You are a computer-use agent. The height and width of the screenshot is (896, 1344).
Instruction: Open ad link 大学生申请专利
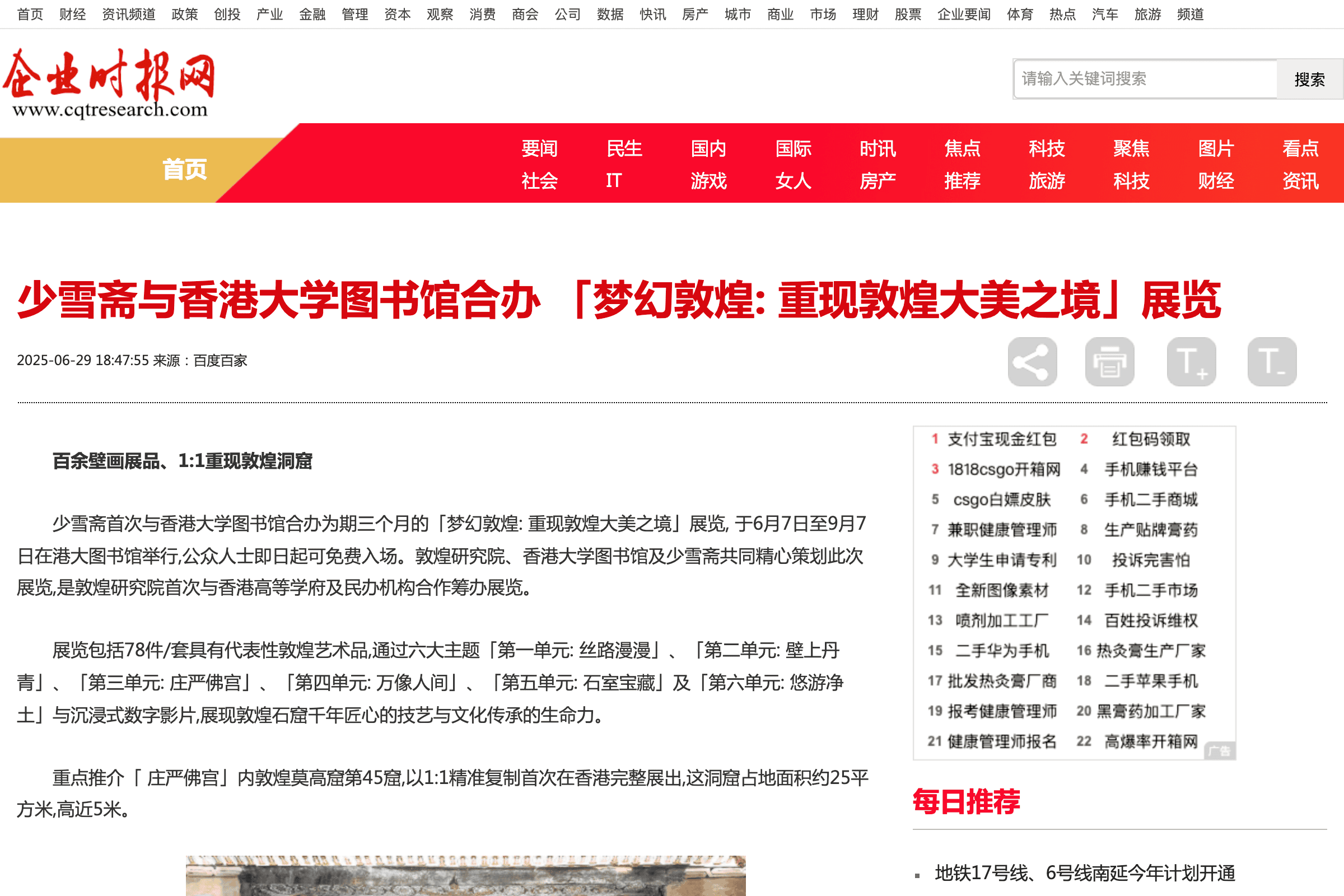(1002, 560)
